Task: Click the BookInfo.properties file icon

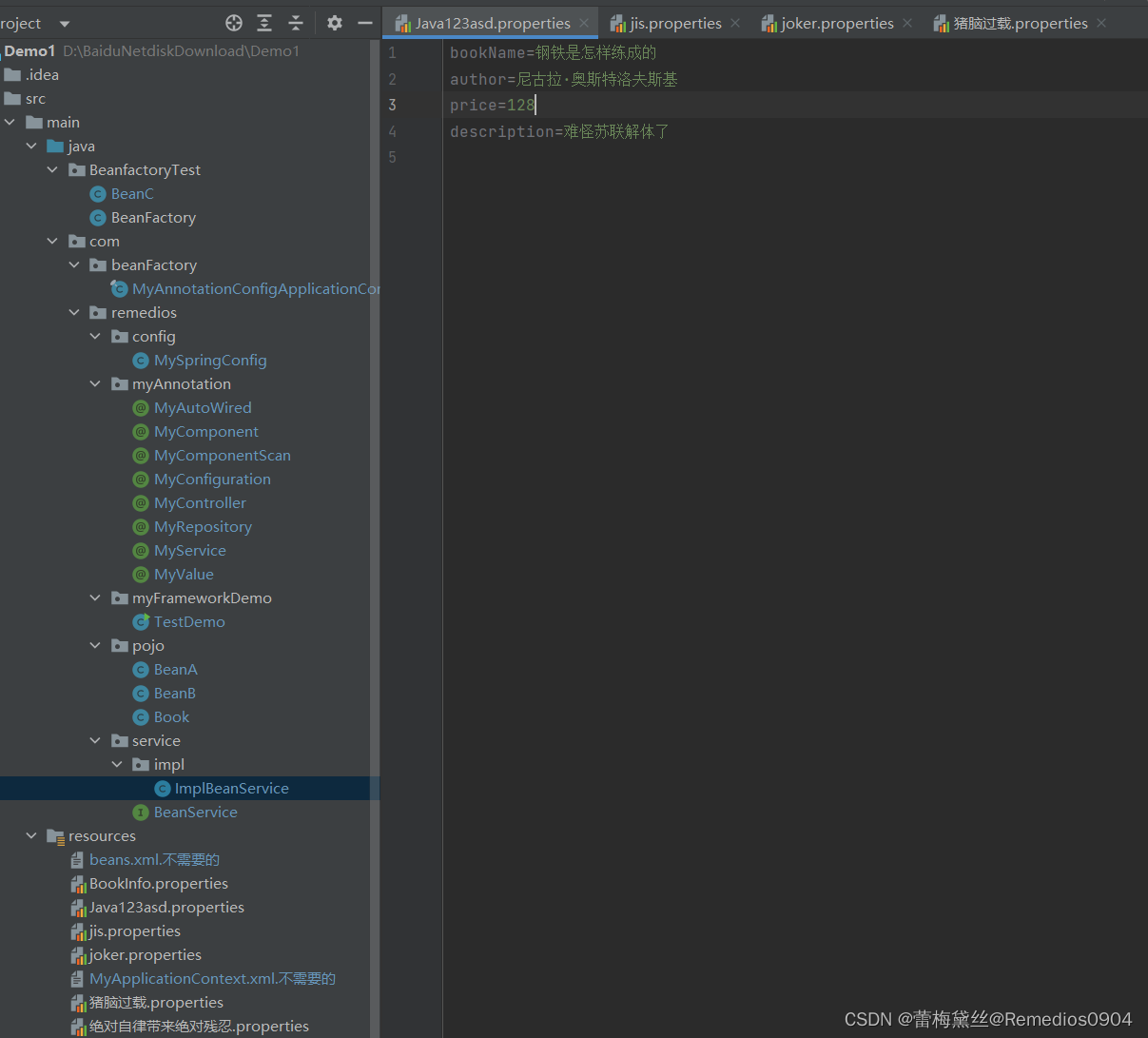Action: coord(78,884)
